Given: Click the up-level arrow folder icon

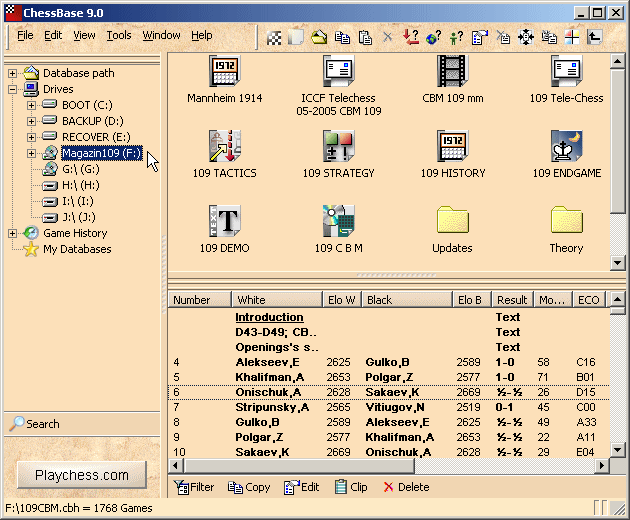Looking at the screenshot, I should (594, 38).
